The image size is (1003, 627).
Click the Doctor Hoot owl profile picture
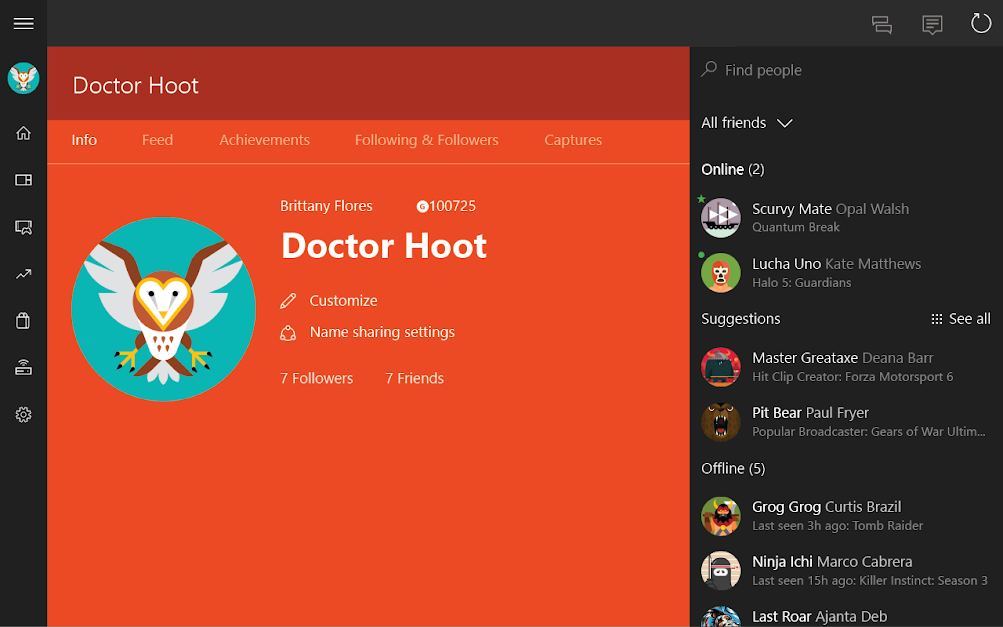click(163, 309)
